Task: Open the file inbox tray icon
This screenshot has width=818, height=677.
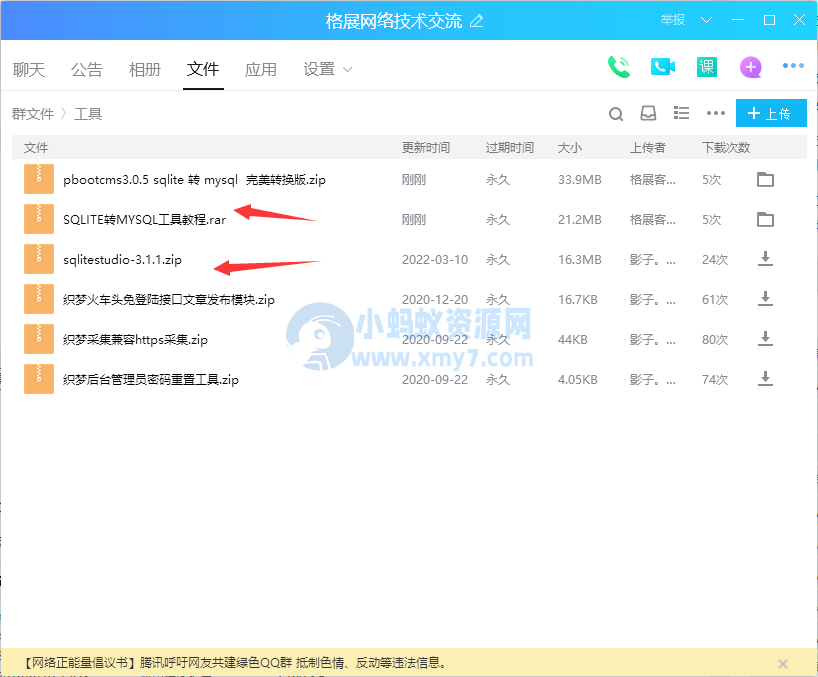Action: point(648,113)
